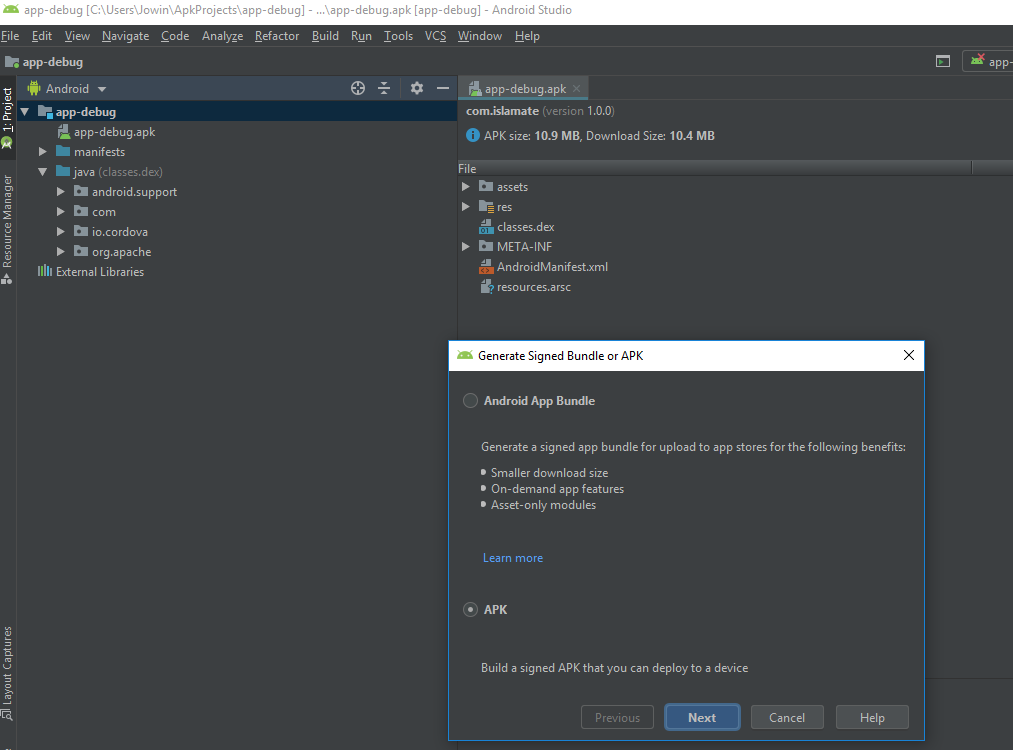Image resolution: width=1013 pixels, height=750 pixels.
Task: Switch to the app-debug.apk editor tab
Action: [x=523, y=89]
